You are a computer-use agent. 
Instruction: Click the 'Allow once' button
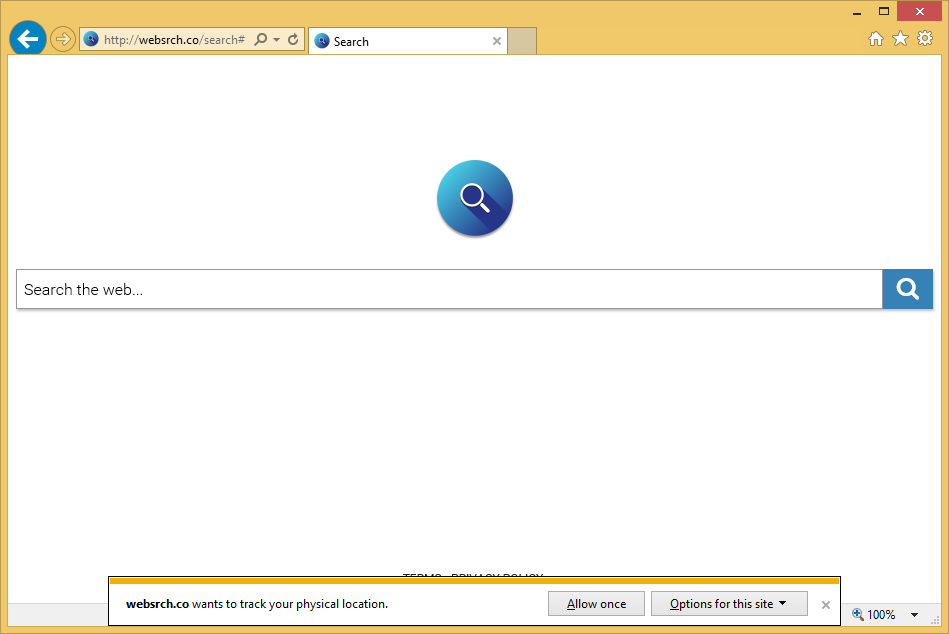pos(596,604)
